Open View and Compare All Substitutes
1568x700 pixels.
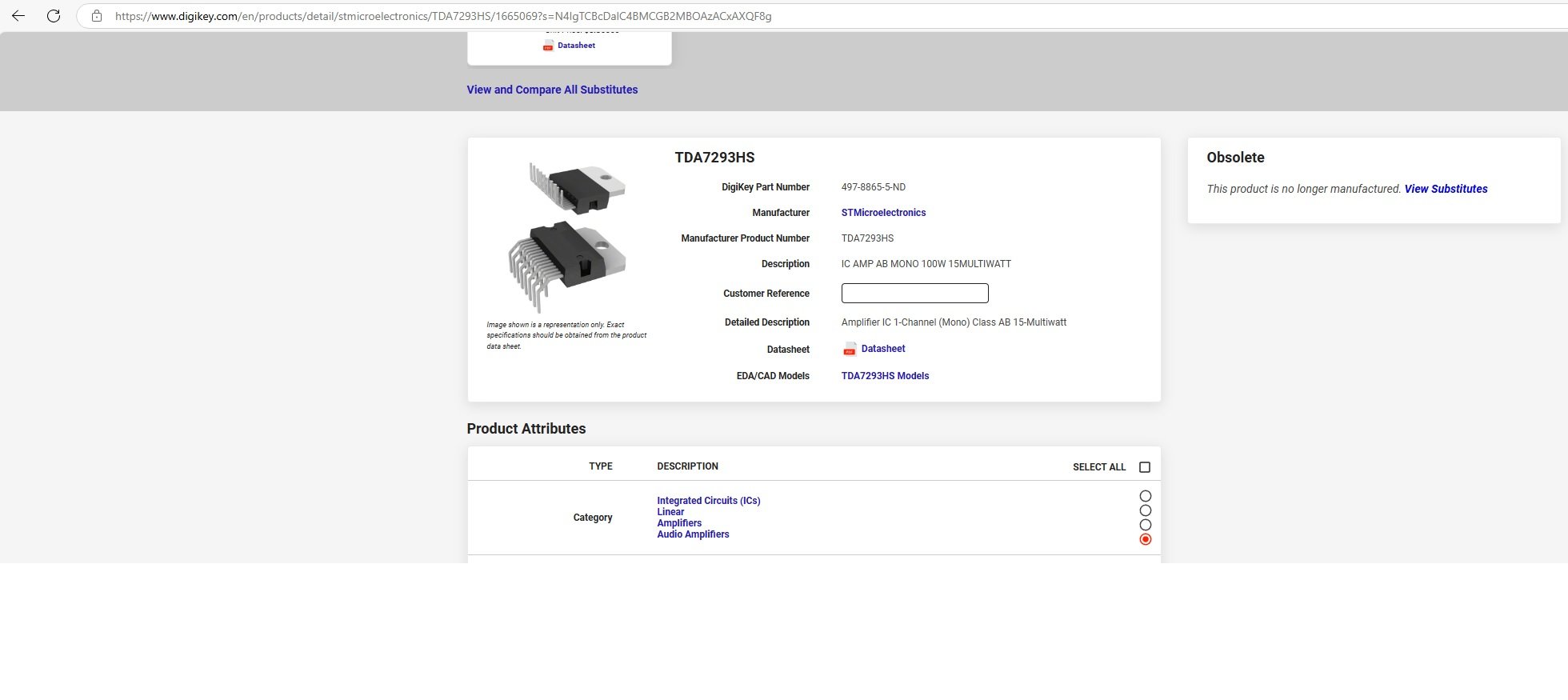(x=552, y=90)
